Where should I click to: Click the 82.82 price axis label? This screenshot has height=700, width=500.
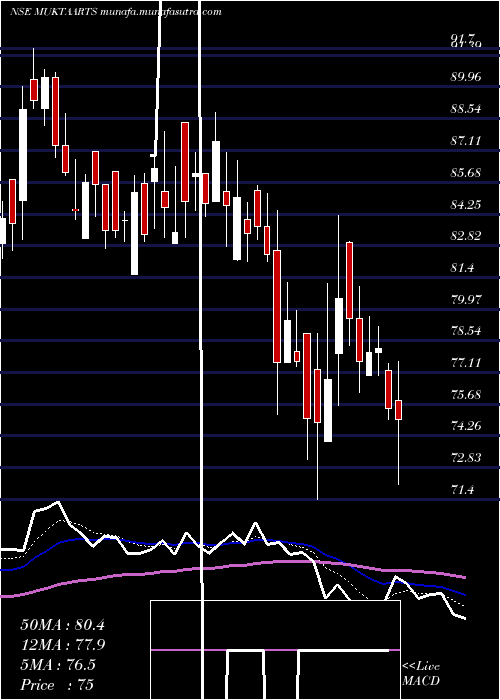click(x=466, y=236)
